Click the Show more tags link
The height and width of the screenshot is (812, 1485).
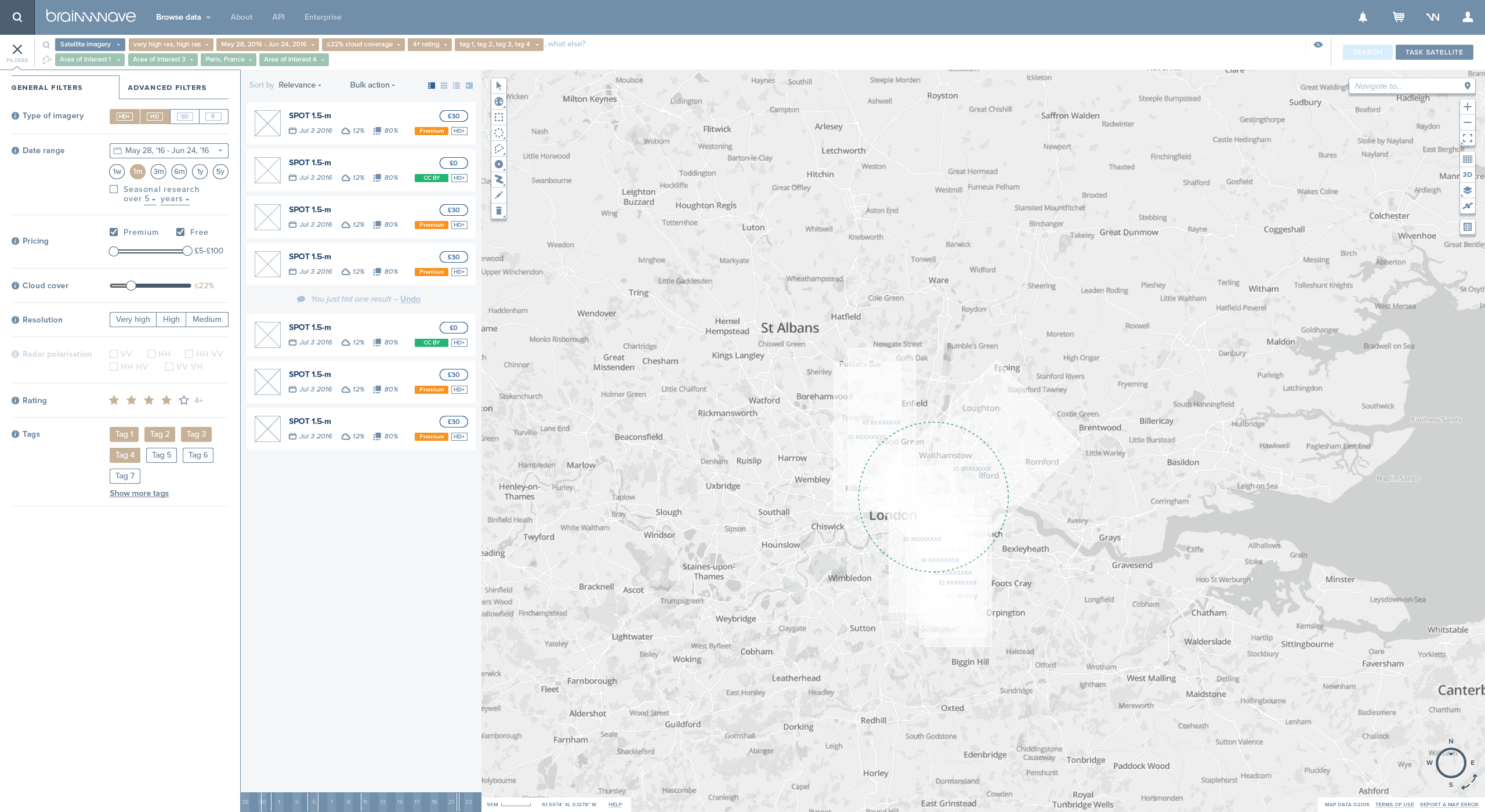pyautogui.click(x=139, y=493)
